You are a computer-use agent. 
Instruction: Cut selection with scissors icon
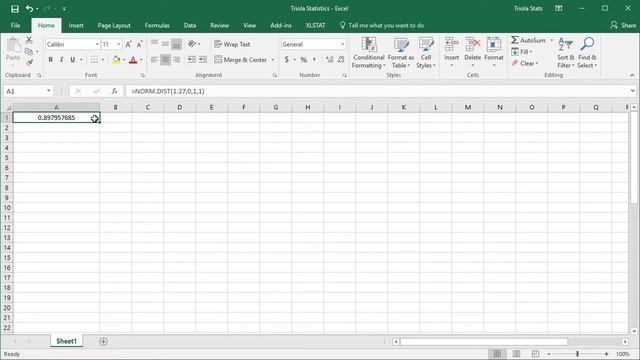click(29, 40)
